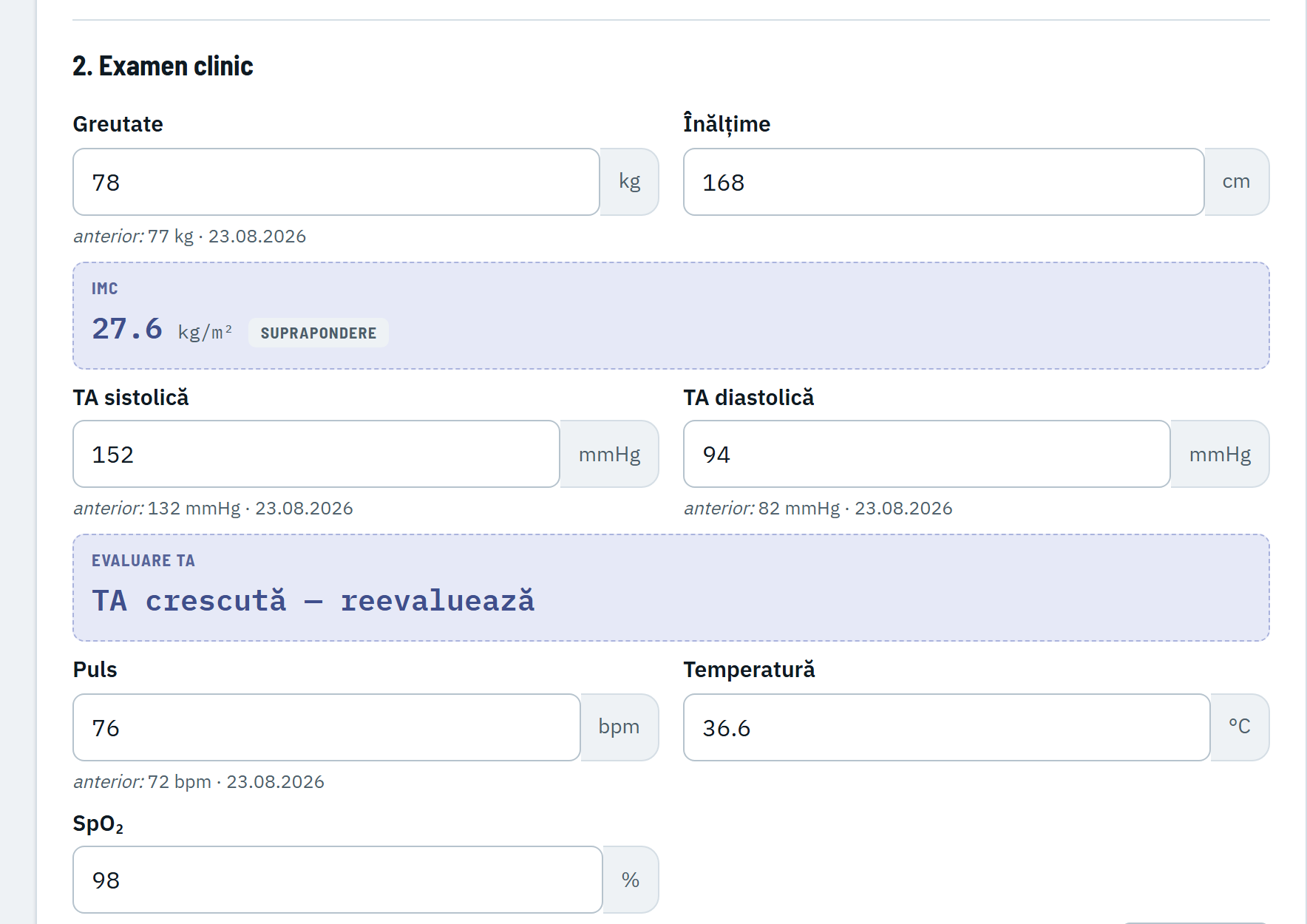Click the 'anterior: 77 kg · 23.08.2026' hint
The image size is (1307, 924).
(190, 237)
